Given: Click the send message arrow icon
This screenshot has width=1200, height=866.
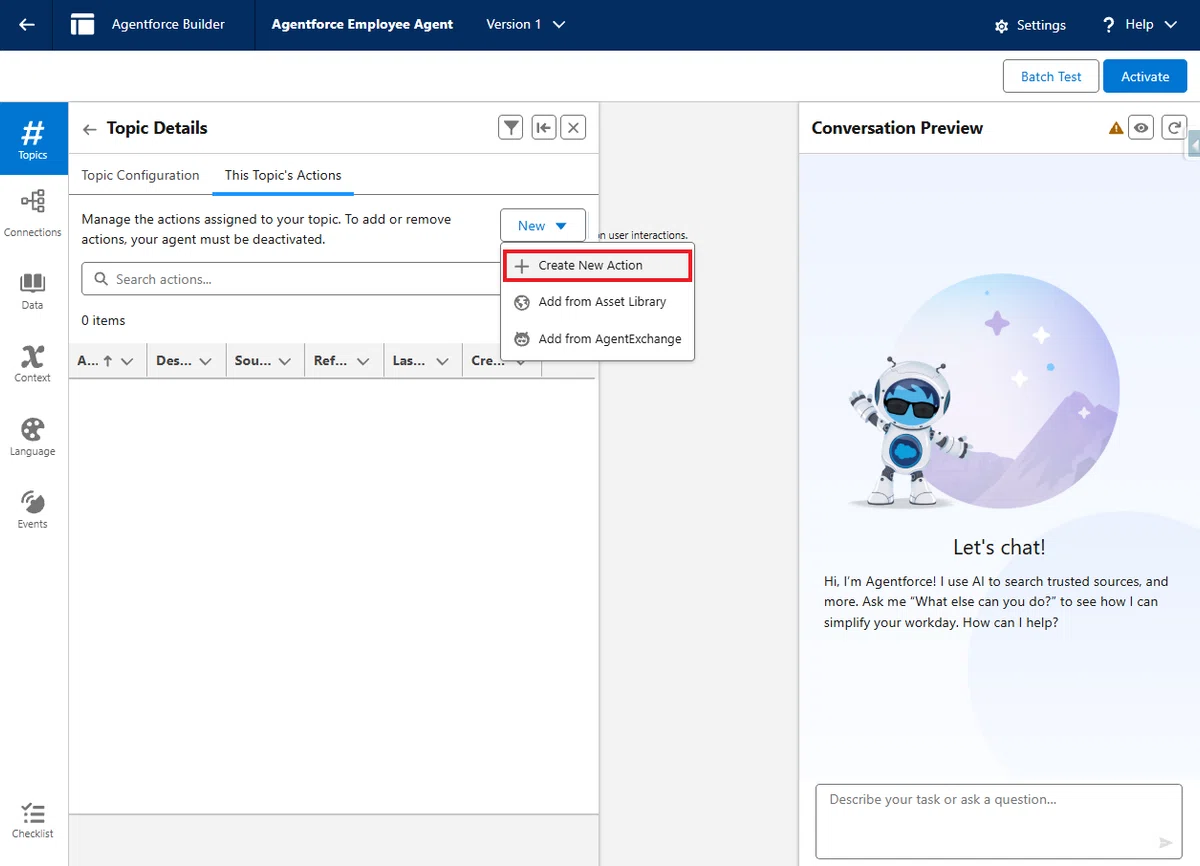Looking at the screenshot, I should (1165, 843).
